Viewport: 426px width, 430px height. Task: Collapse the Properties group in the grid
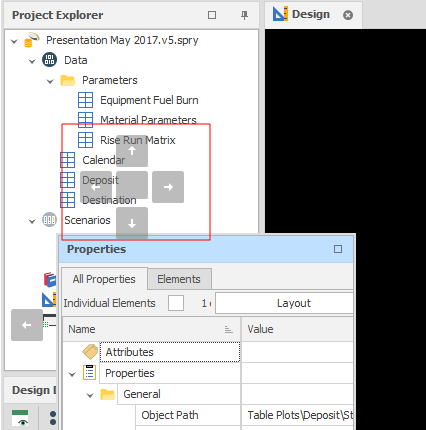[72, 374]
